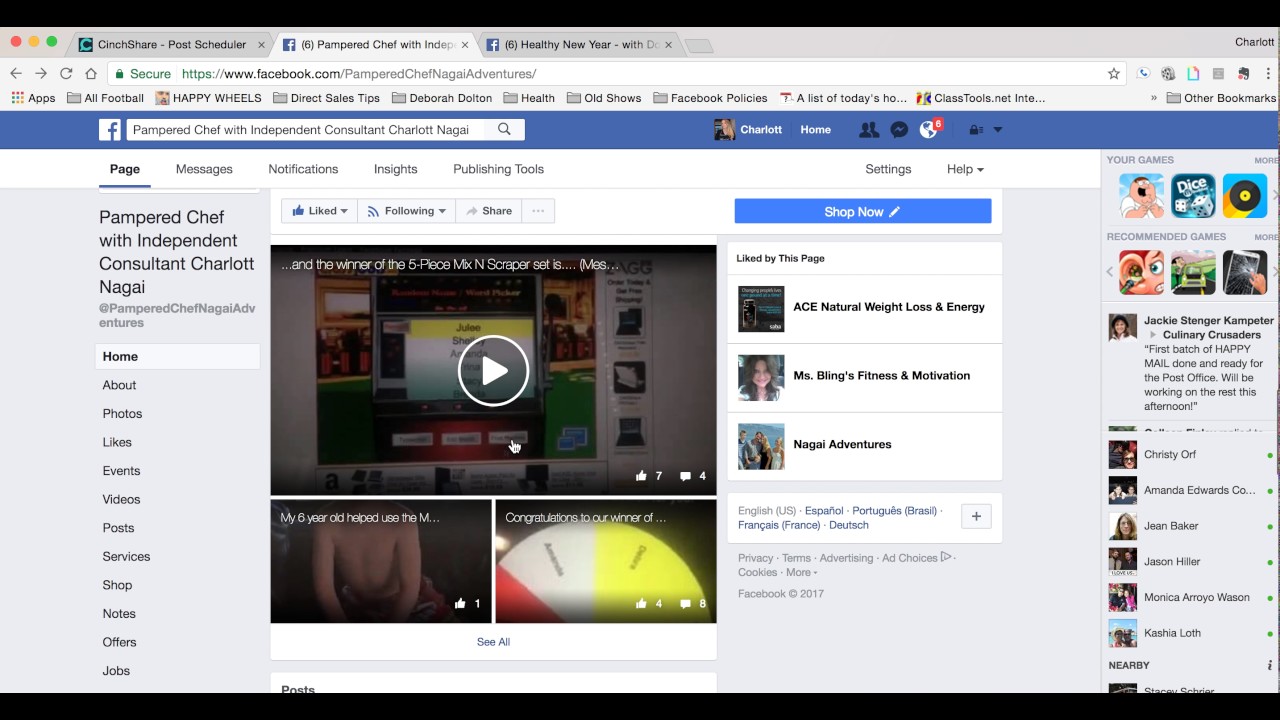Click the See All videos link
This screenshot has height=720, width=1280.
pyautogui.click(x=493, y=642)
